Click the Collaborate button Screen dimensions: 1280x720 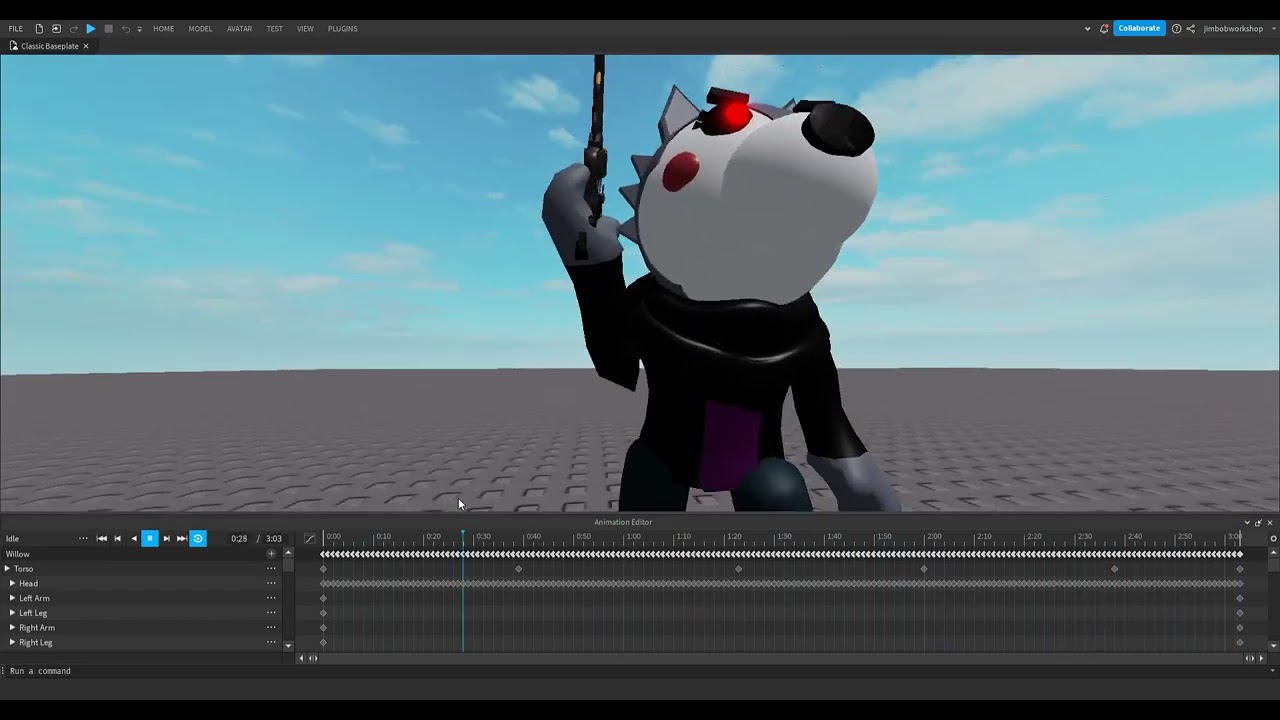point(1139,28)
